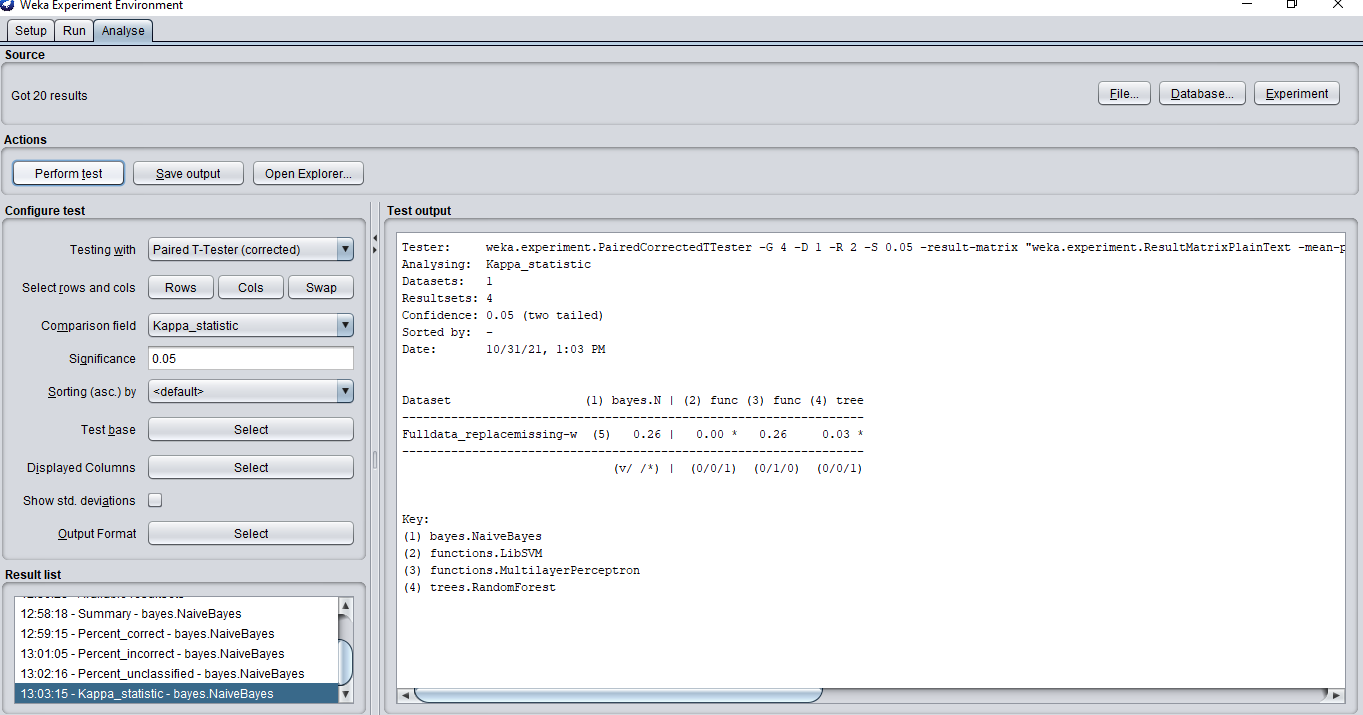
Task: Click 'Analysing: Kappa_statistic' output line
Action: click(x=496, y=264)
